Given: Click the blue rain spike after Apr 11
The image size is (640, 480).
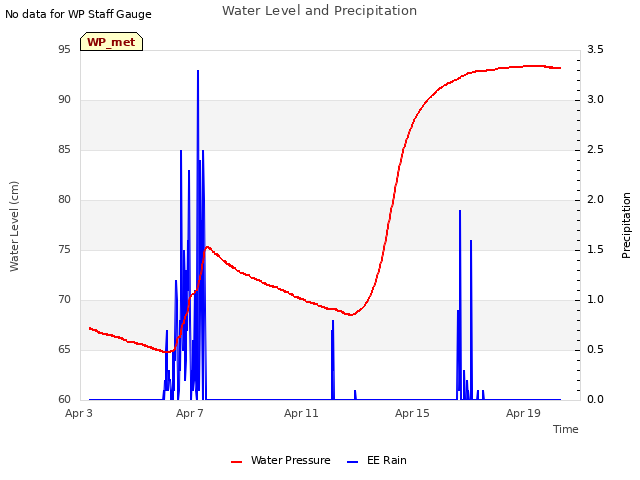Looking at the screenshot, I should 333,359.
